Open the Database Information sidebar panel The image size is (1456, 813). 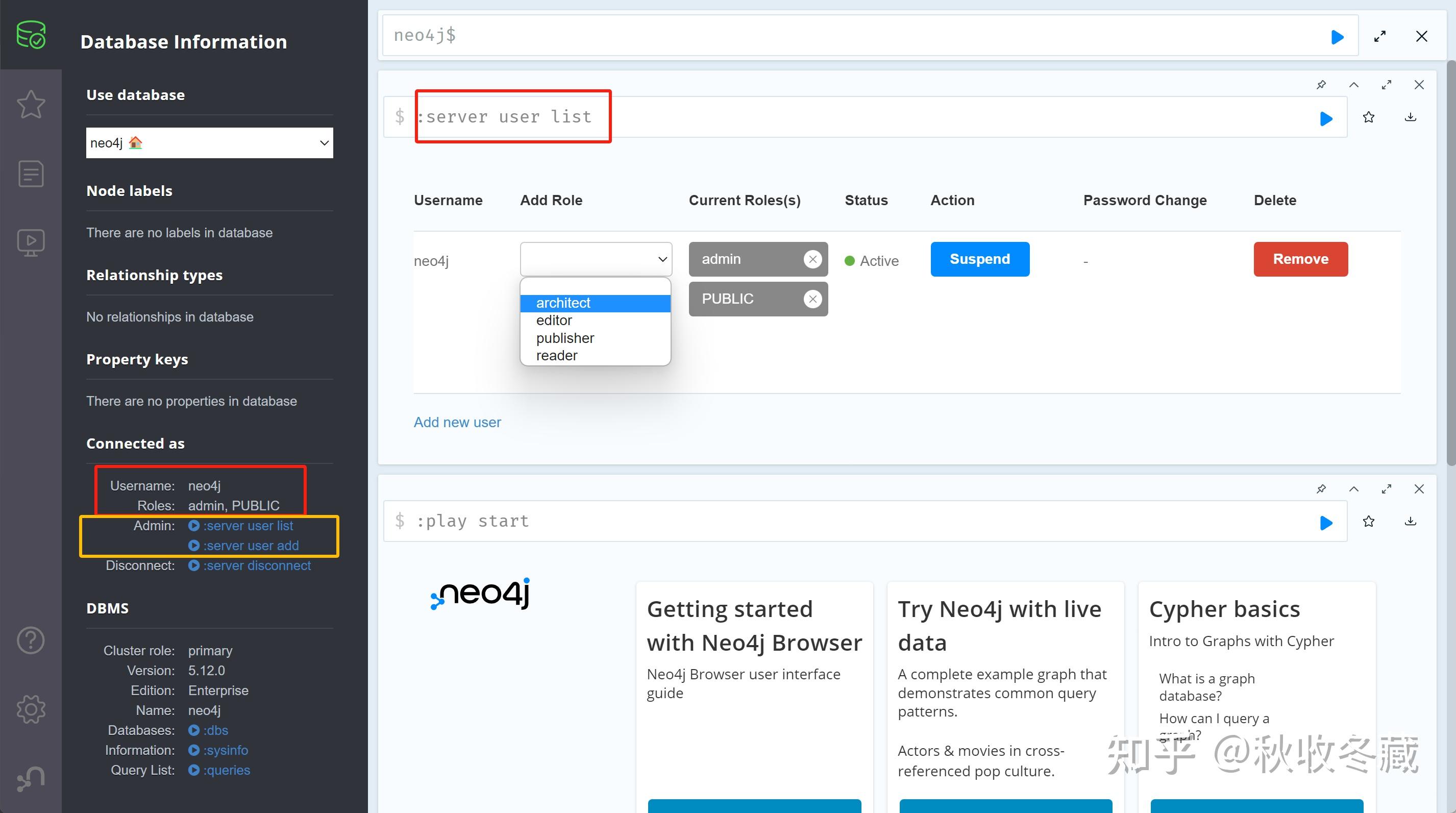point(31,35)
